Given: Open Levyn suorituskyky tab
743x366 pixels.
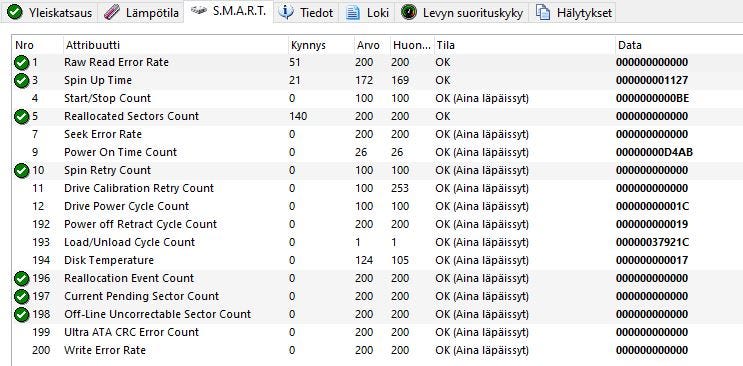Looking at the screenshot, I should click(x=462, y=12).
